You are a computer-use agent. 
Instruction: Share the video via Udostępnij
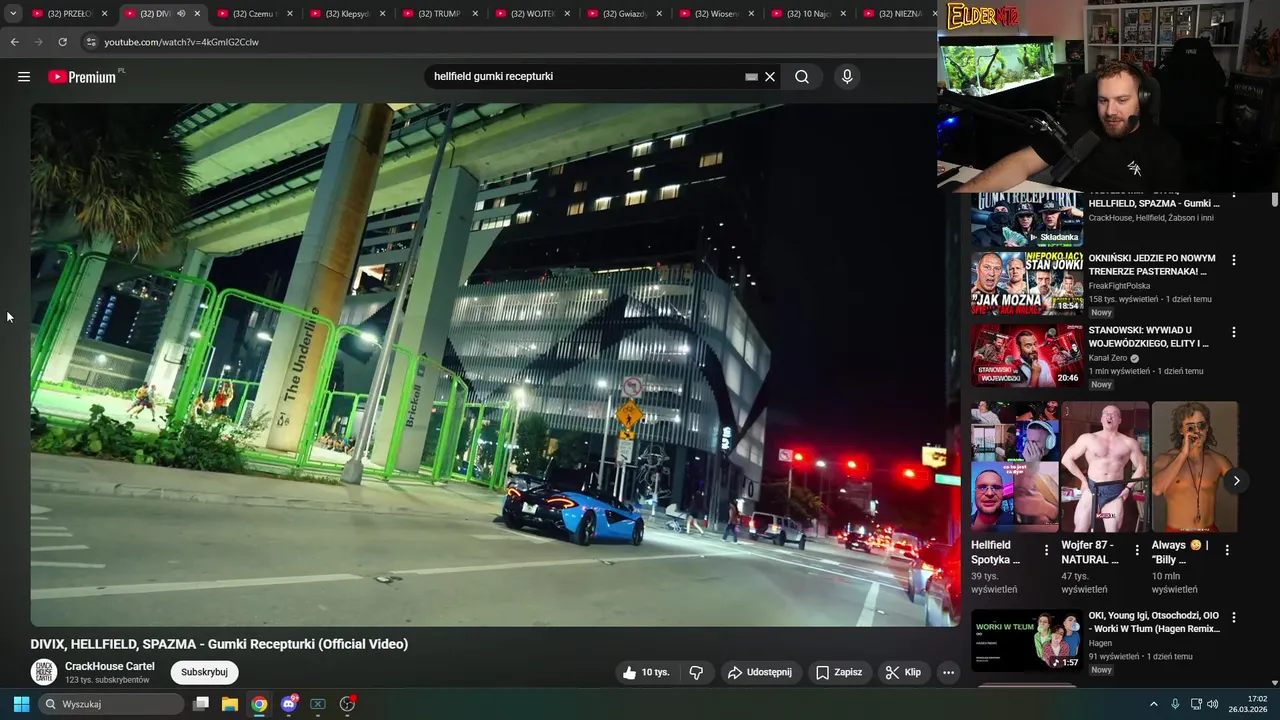click(760, 673)
